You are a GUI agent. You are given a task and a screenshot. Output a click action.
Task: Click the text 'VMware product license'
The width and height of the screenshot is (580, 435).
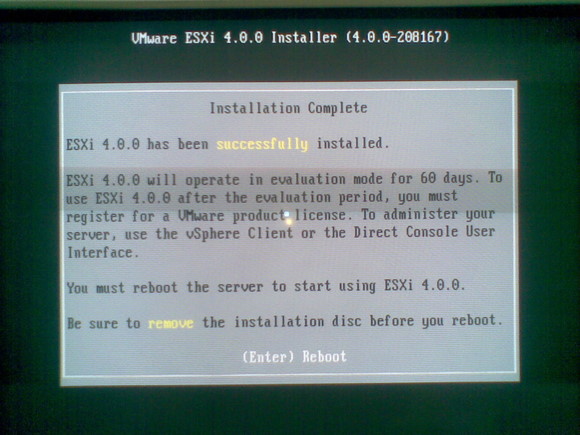[263, 215]
